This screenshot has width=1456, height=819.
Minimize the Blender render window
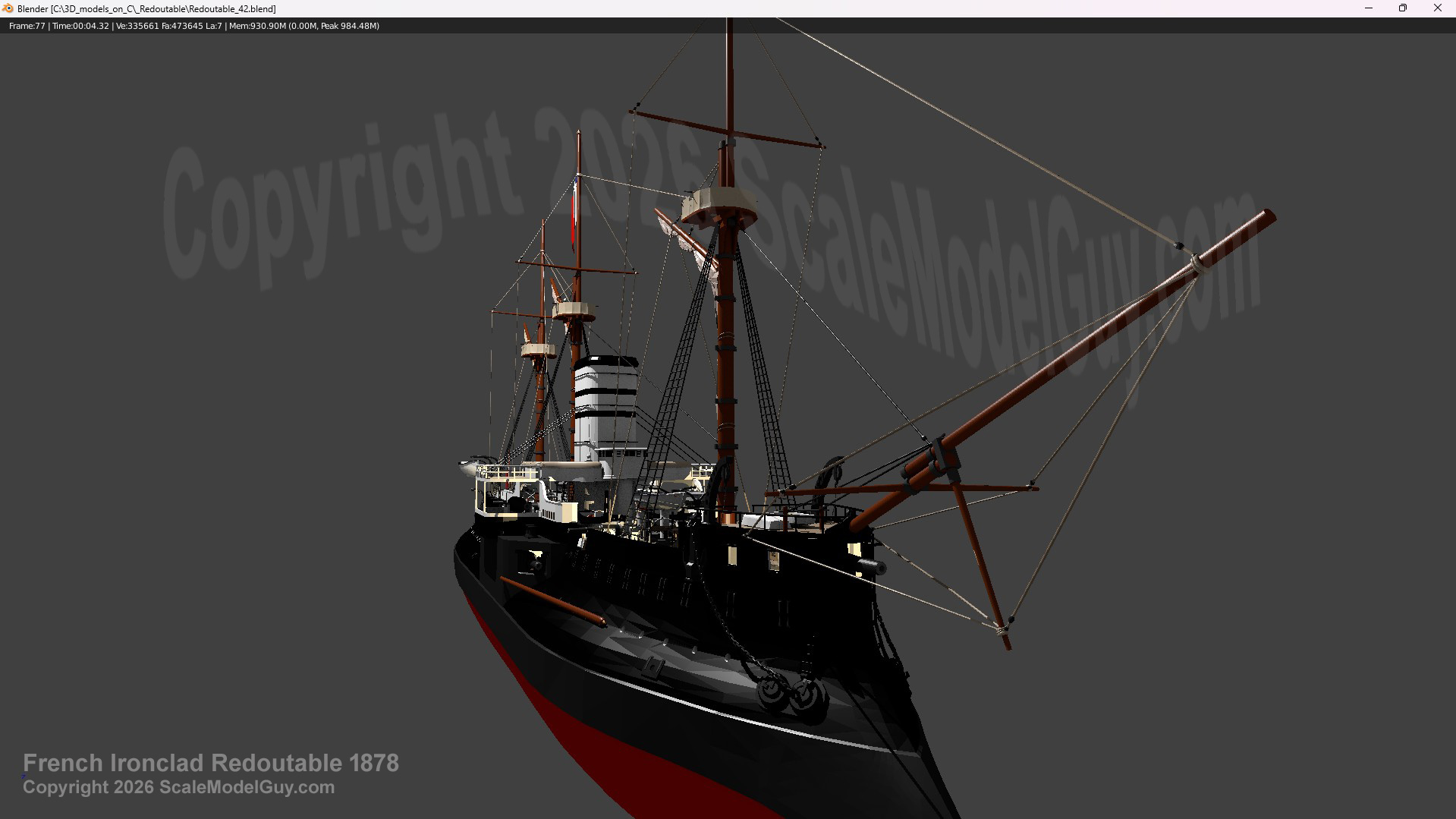coord(1369,8)
